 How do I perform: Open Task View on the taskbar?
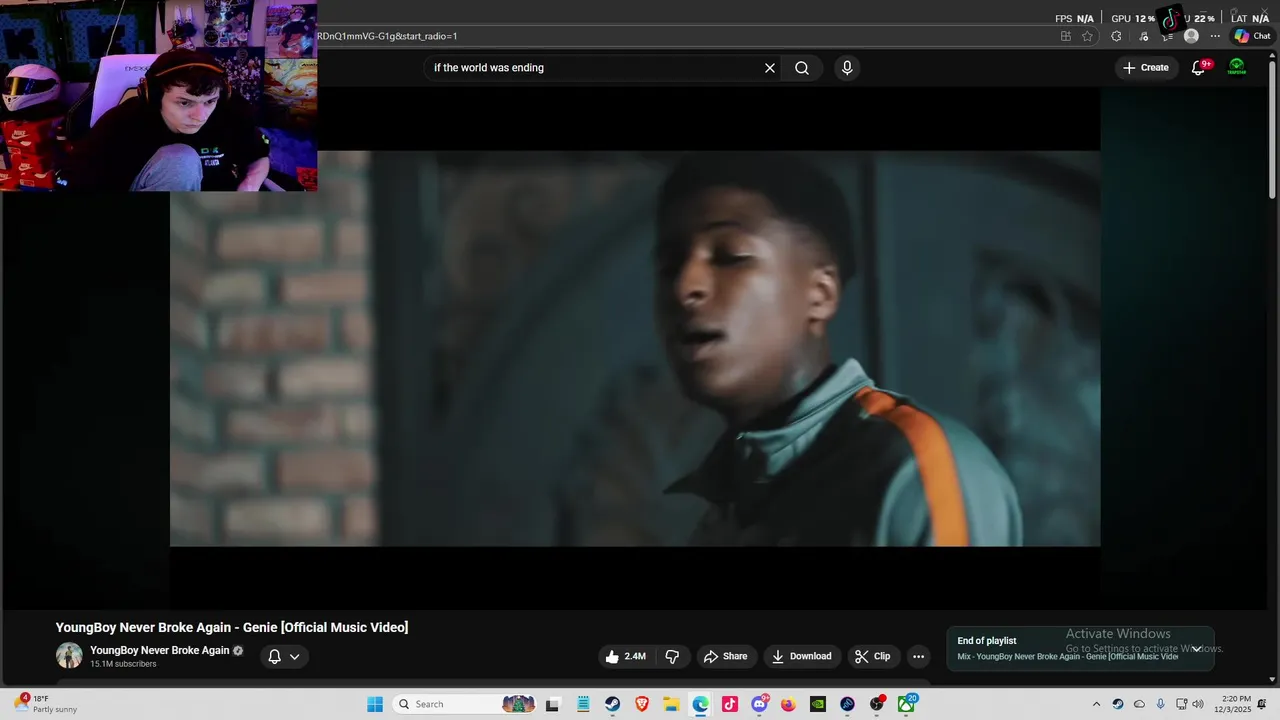(552, 704)
